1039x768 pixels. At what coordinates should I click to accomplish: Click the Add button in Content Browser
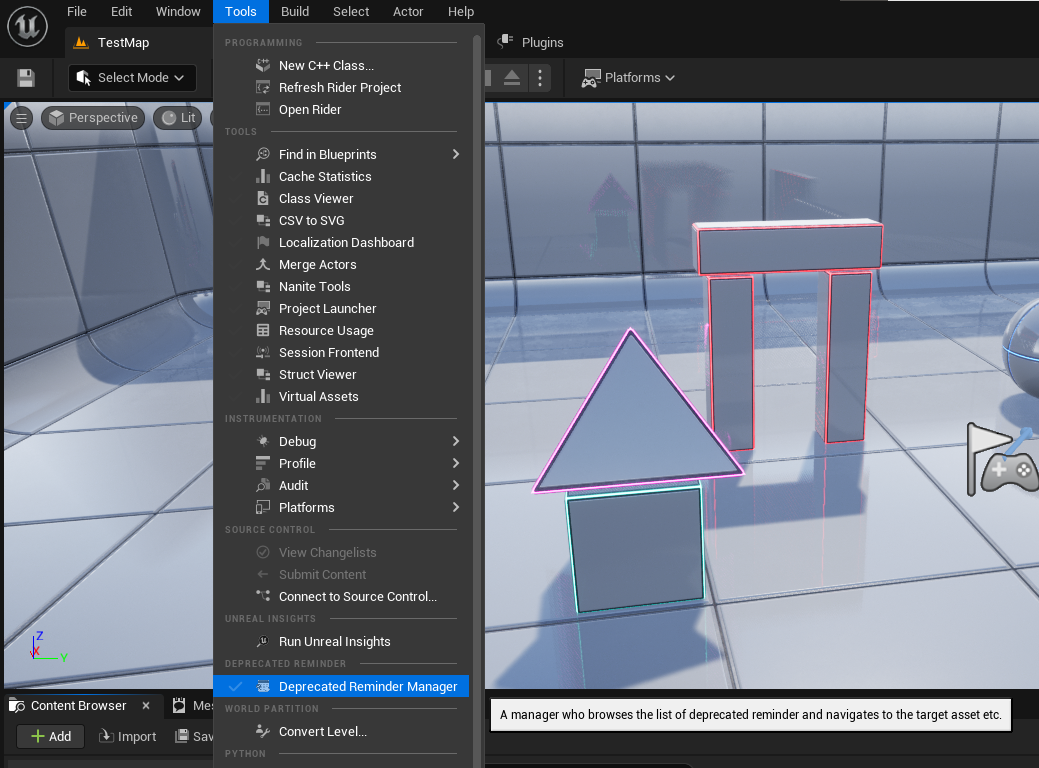coord(50,736)
